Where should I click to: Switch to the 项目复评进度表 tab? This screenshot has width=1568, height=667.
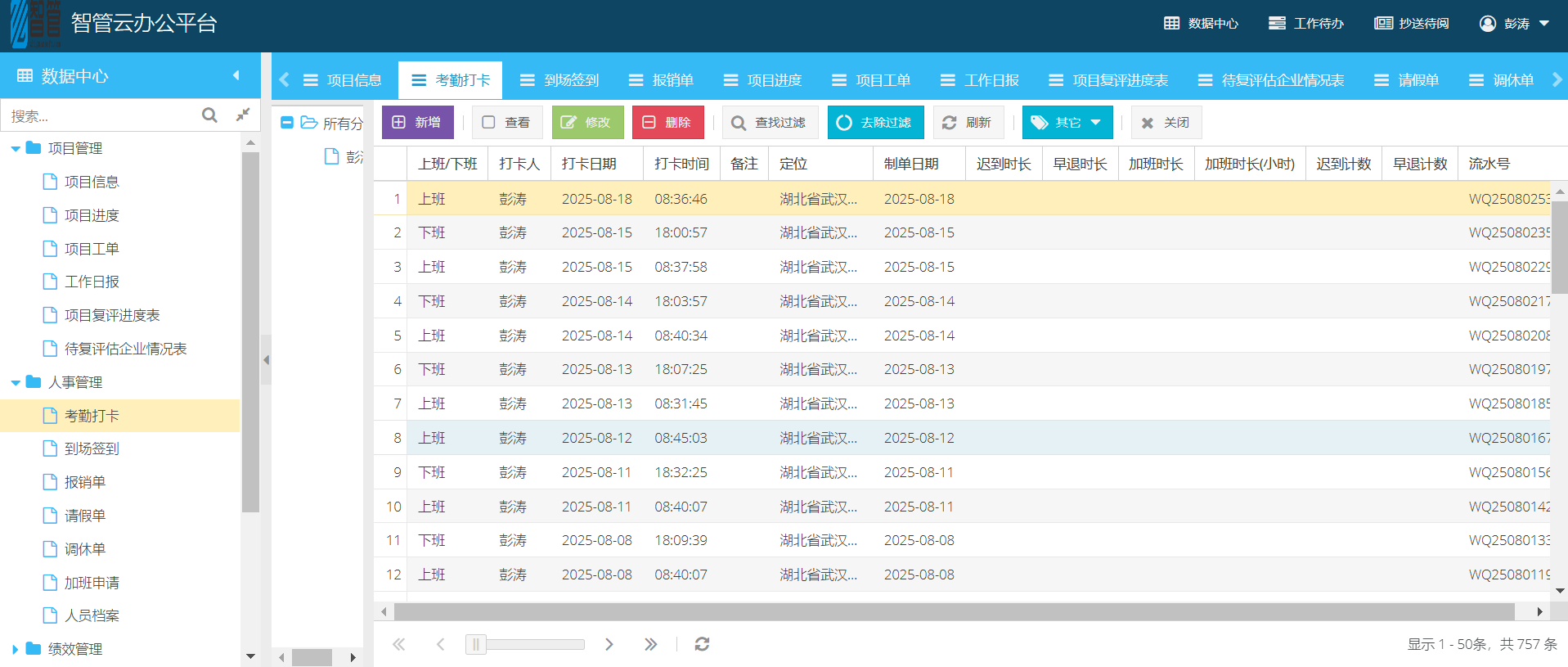coord(1109,80)
